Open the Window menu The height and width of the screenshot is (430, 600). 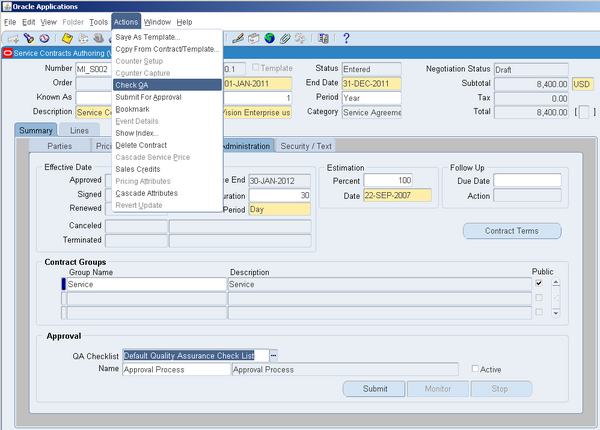tap(157, 22)
